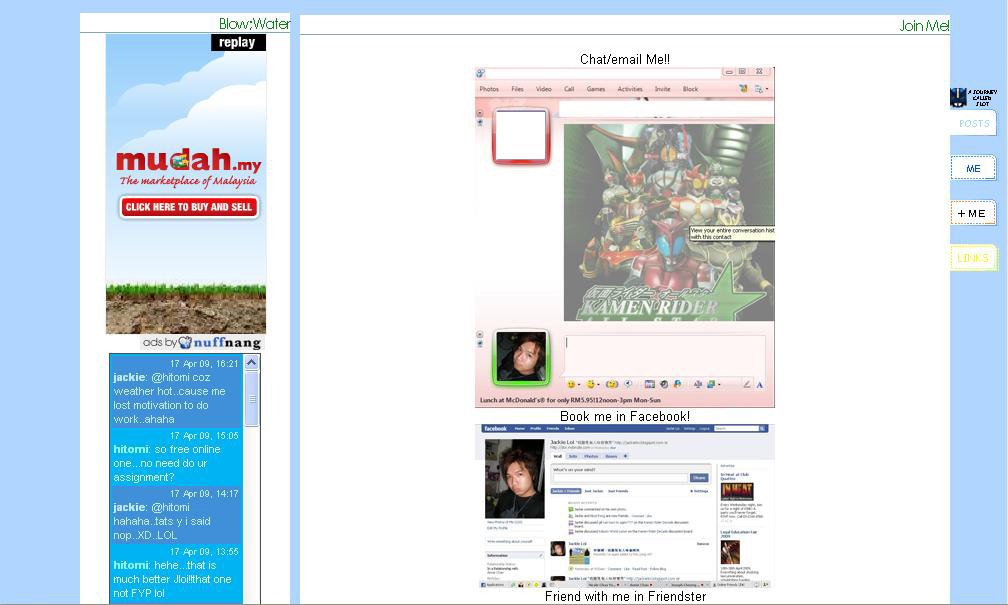
Task: Click the facebook logo in the embedded page
Action: tap(495, 428)
